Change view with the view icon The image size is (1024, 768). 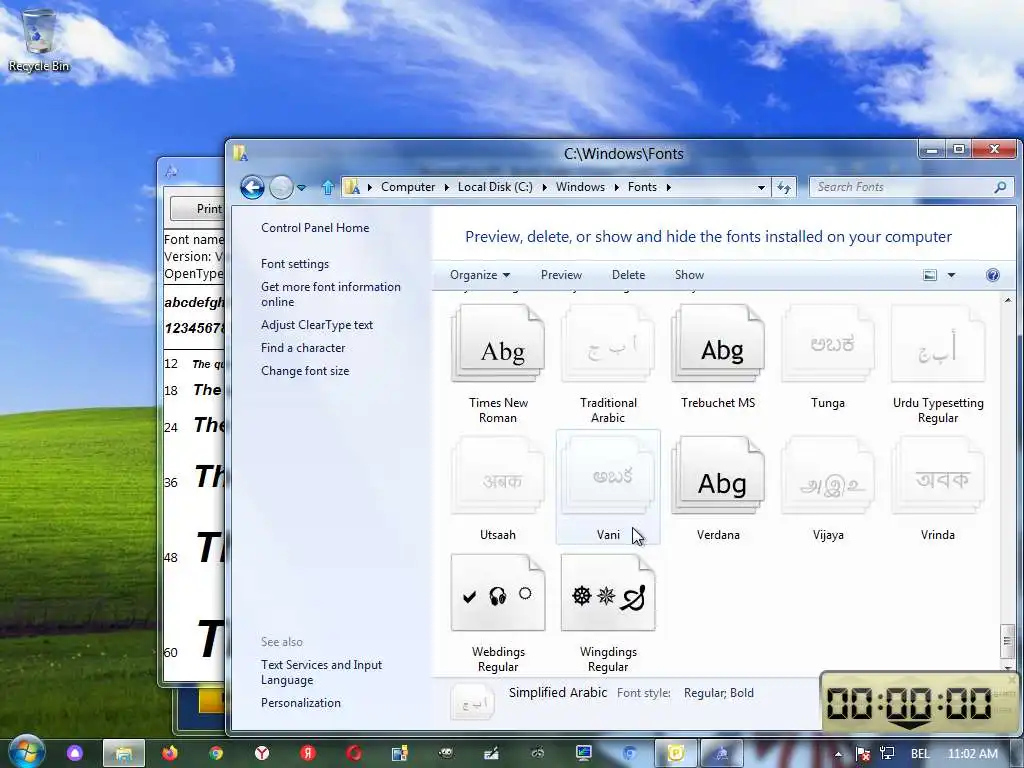[930, 275]
